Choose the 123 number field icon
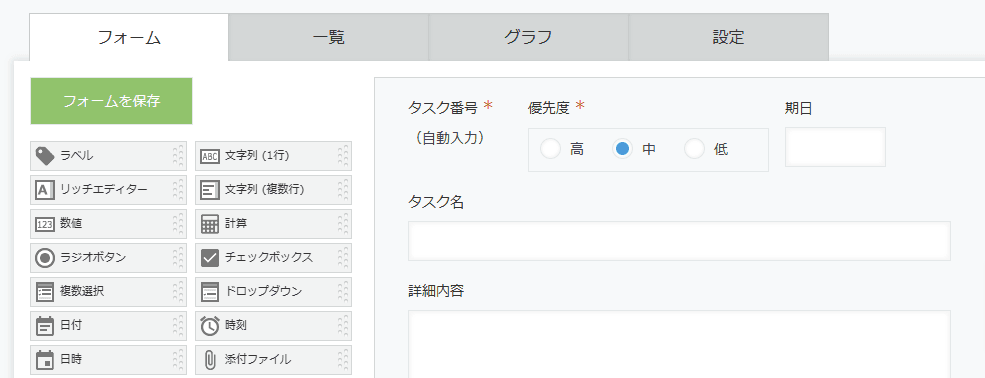Screen dimensions: 985x378 (x=45, y=224)
